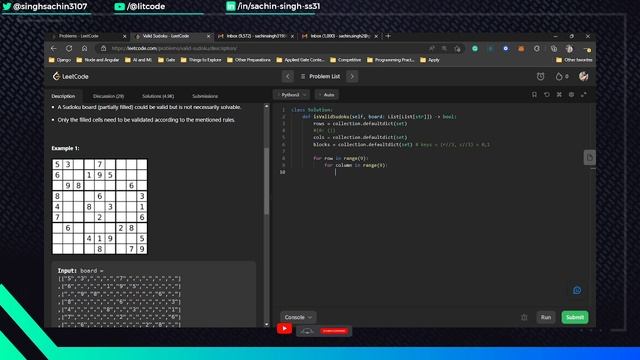Open the AI and ML bookmarks folder
Viewport: 640px width, 360px height.
138,60
